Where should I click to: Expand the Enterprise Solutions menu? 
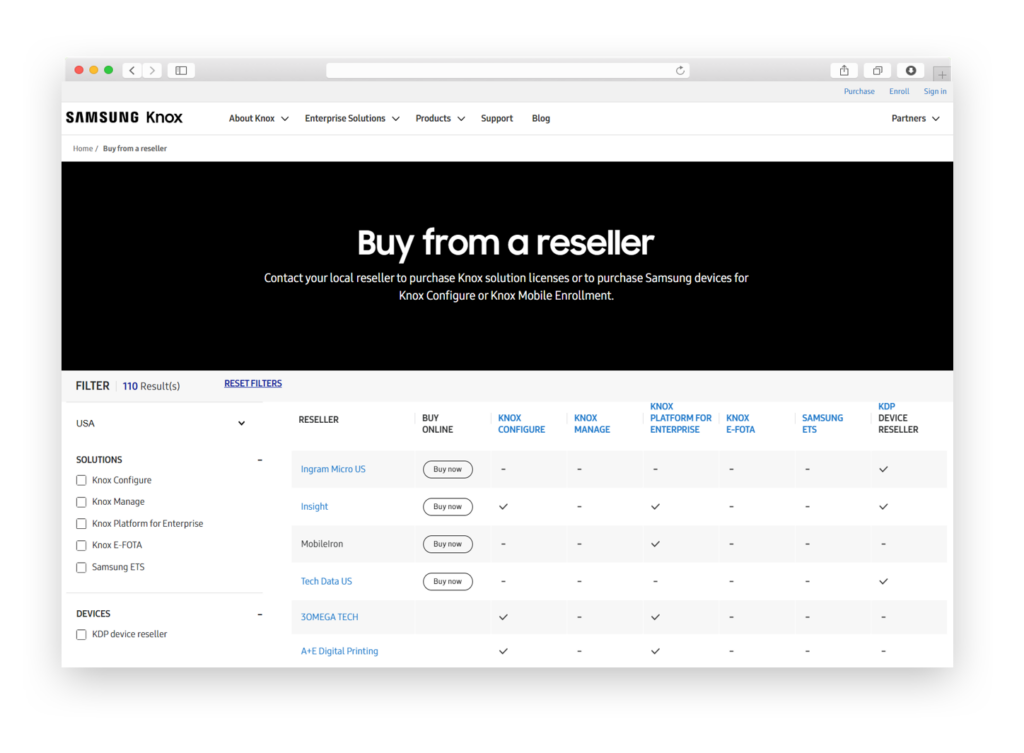352,118
